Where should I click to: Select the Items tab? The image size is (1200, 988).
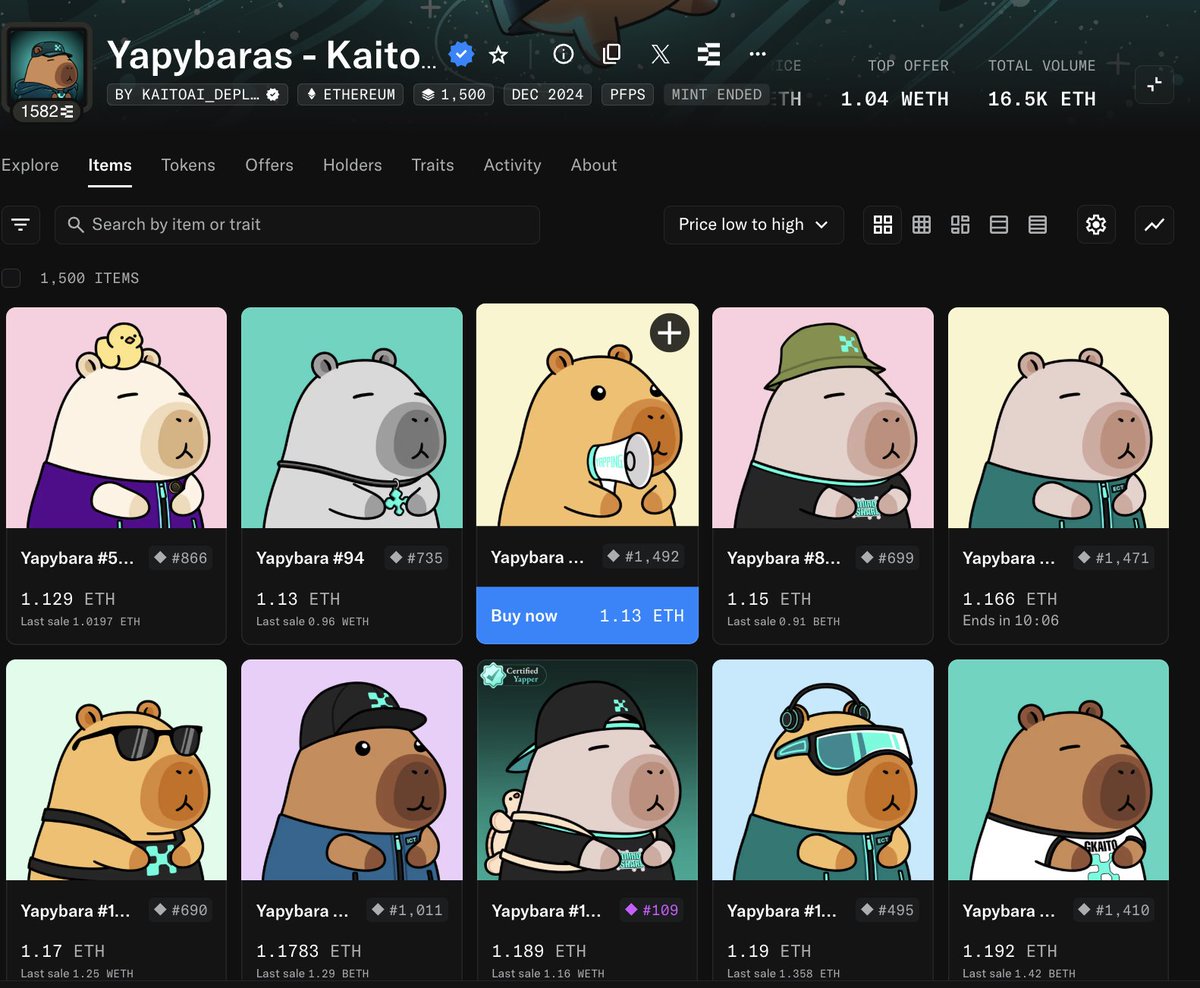tap(110, 165)
